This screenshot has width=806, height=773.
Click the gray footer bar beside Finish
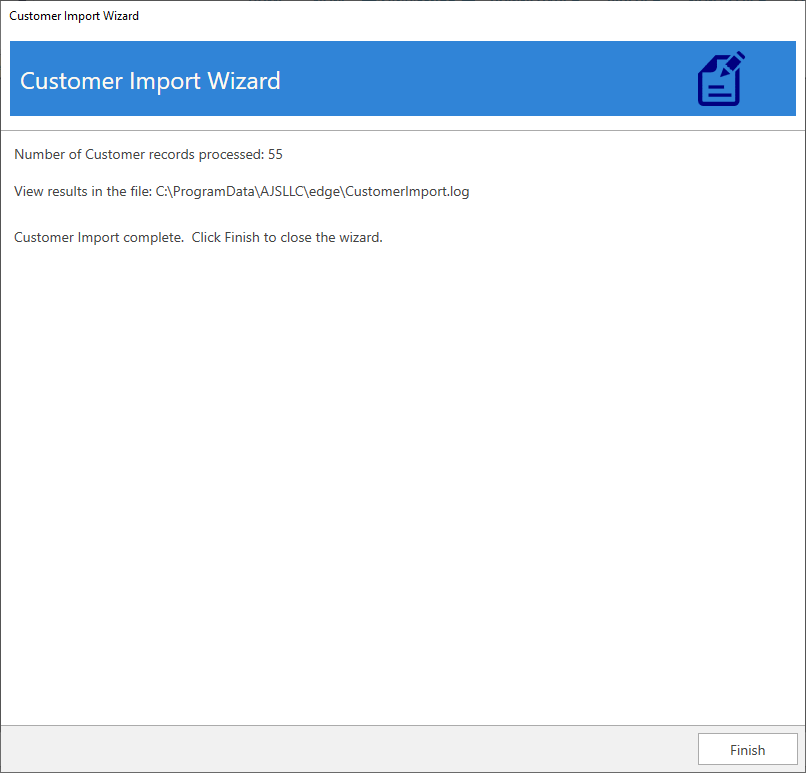point(350,749)
